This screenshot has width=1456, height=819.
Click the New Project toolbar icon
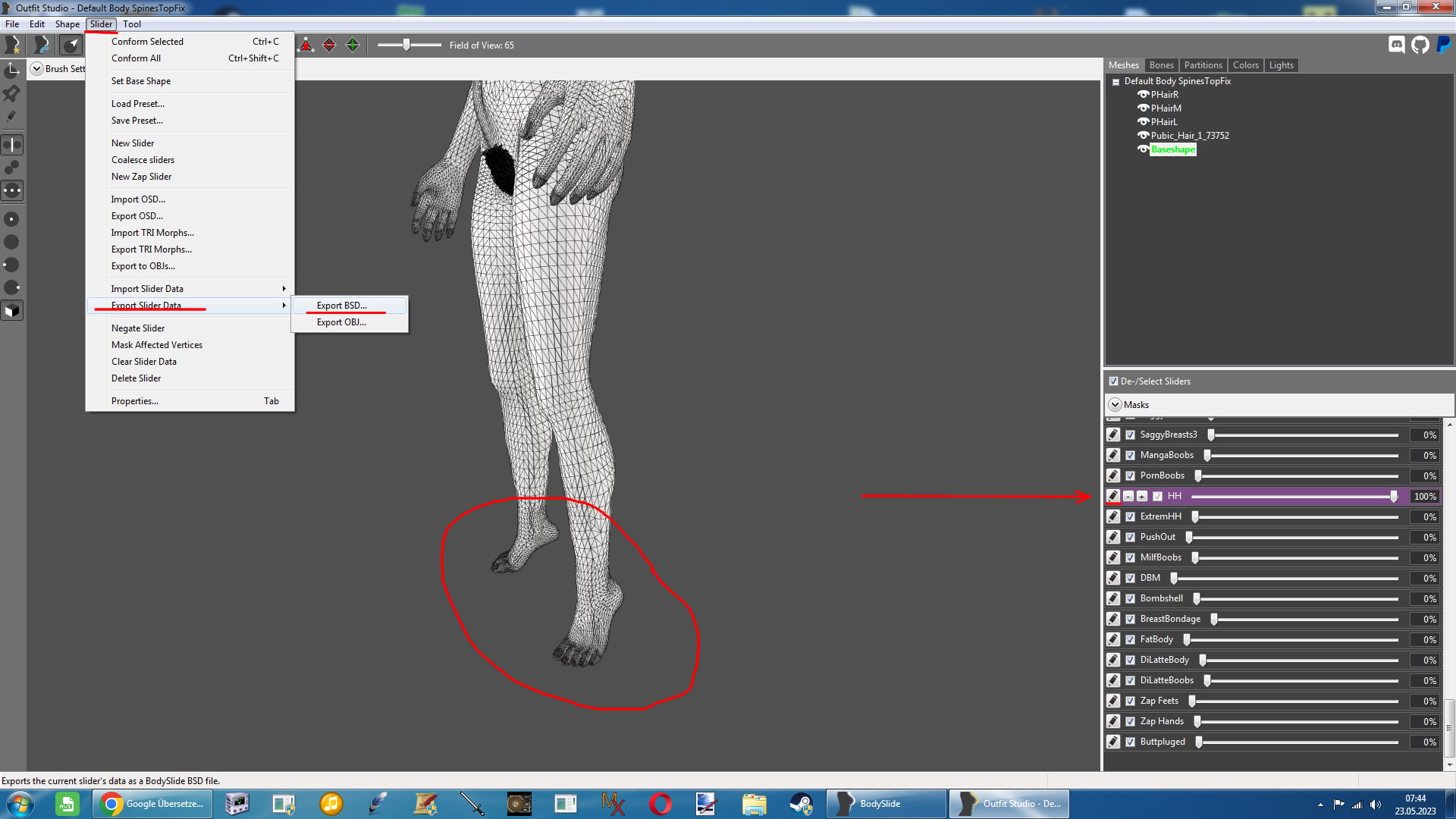13,45
